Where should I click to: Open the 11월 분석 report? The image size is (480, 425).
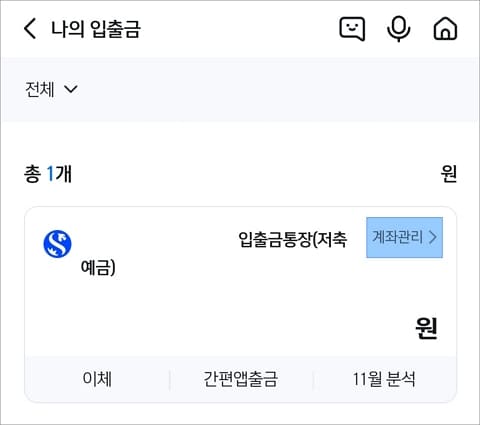(x=384, y=379)
